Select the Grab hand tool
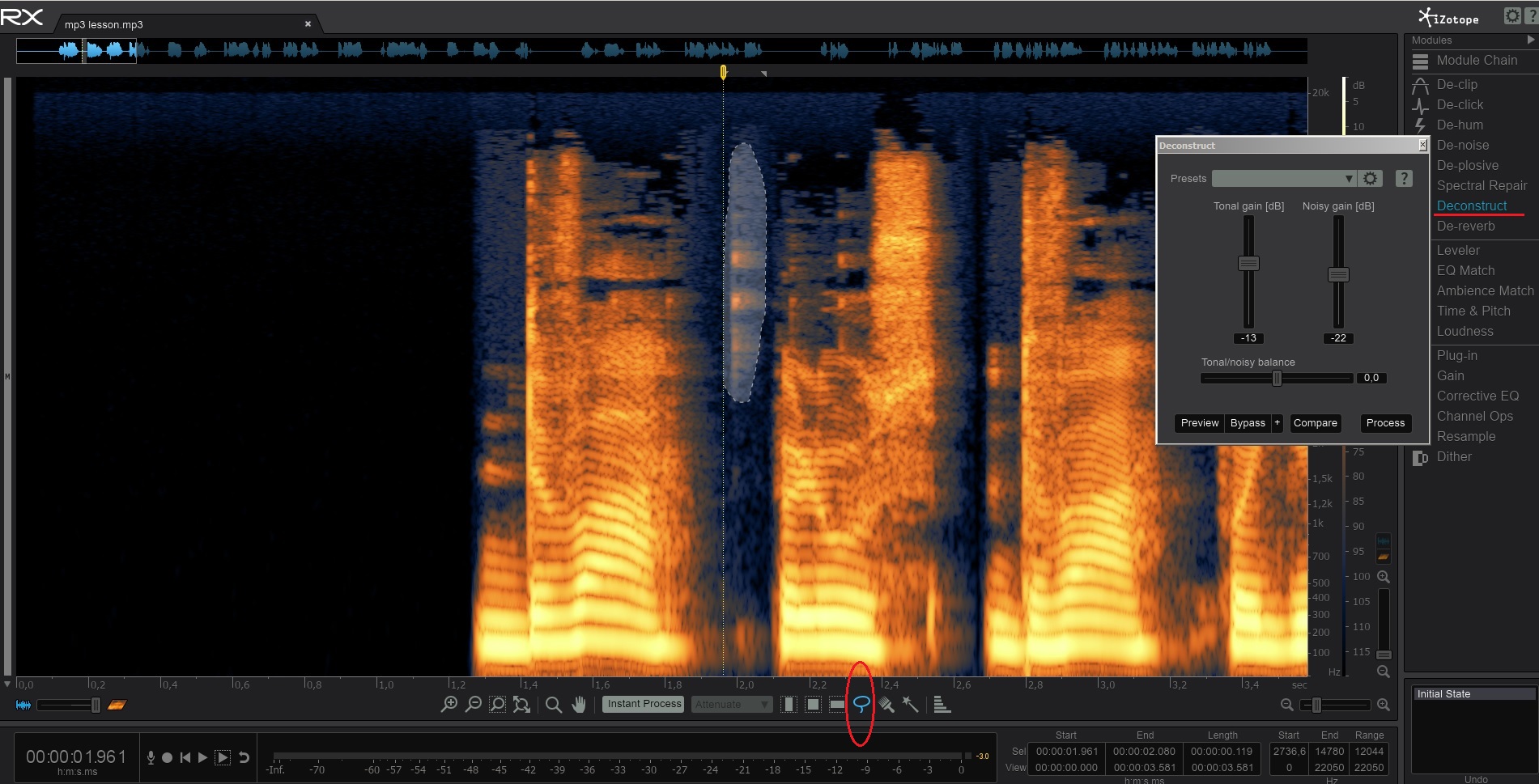1539x784 pixels. point(578,705)
